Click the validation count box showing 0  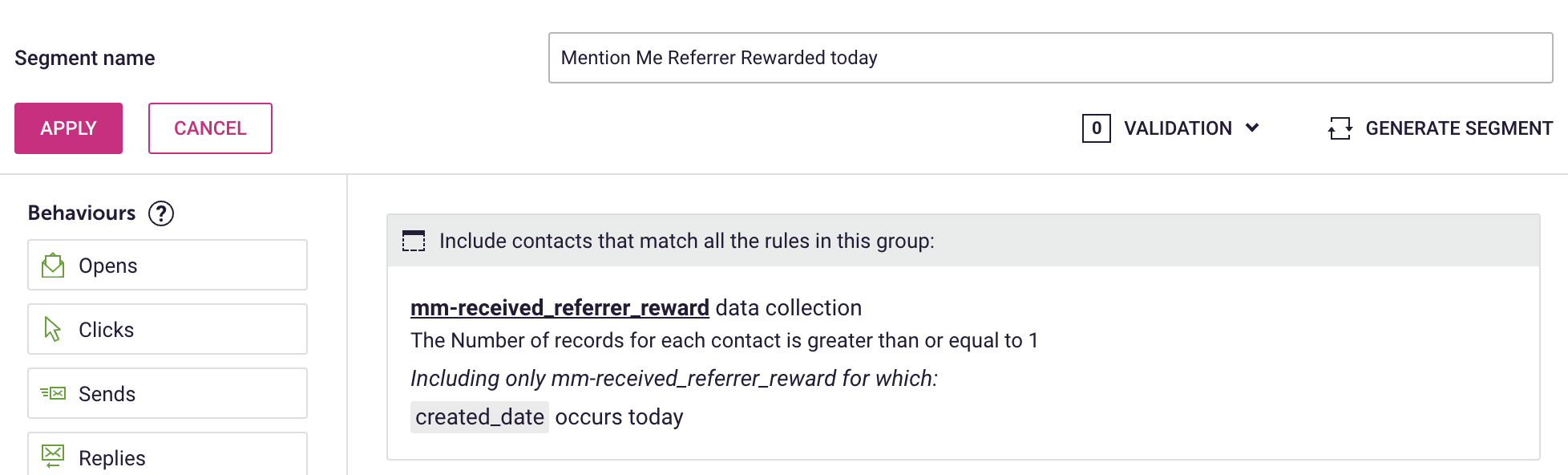pyautogui.click(x=1096, y=128)
